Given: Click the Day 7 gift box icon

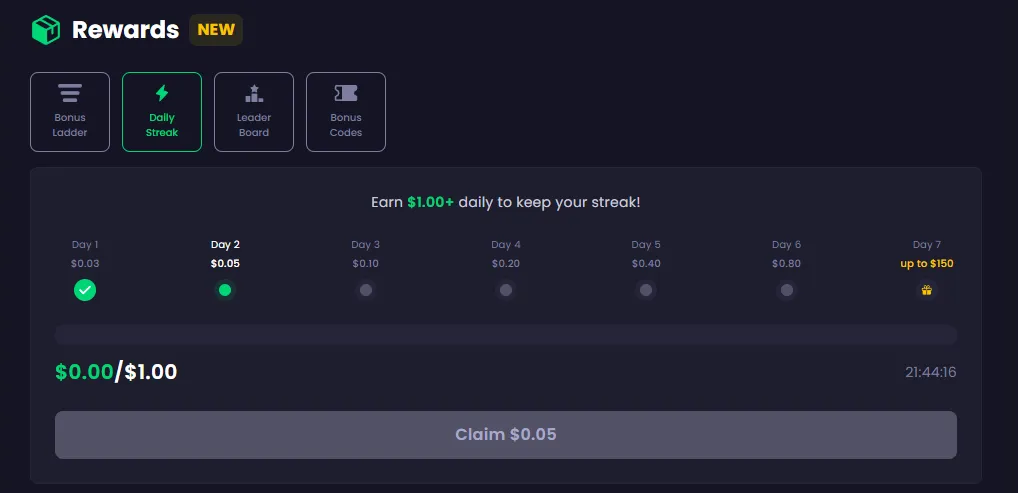Looking at the screenshot, I should 926,290.
